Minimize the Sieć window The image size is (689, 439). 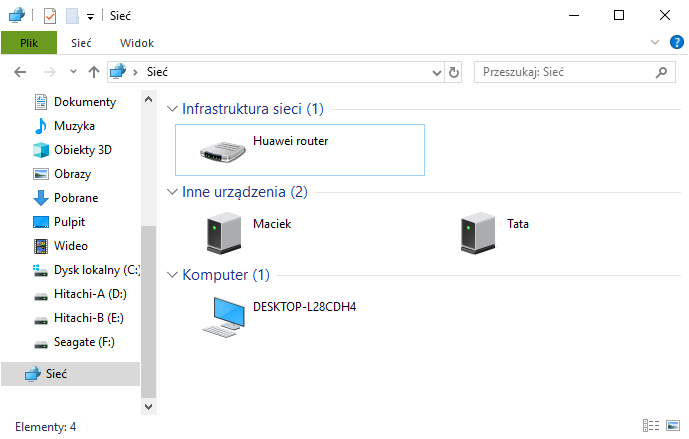[574, 16]
